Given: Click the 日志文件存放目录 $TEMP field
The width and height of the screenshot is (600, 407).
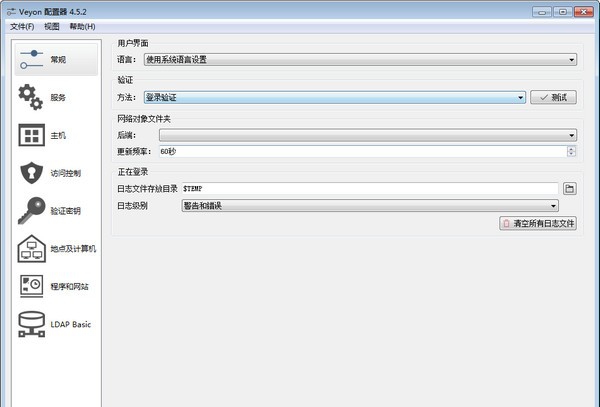Looking at the screenshot, I should (370, 189).
